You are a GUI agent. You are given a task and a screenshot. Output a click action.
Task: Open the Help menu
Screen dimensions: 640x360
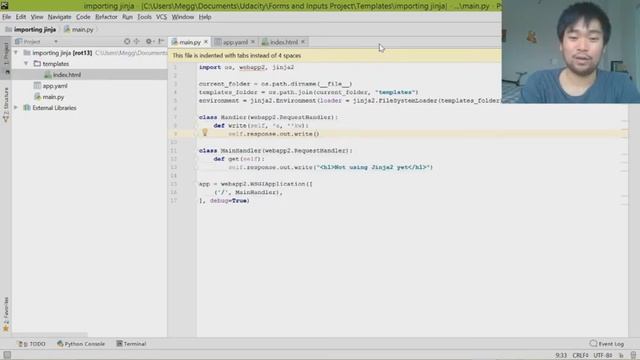pos(205,17)
